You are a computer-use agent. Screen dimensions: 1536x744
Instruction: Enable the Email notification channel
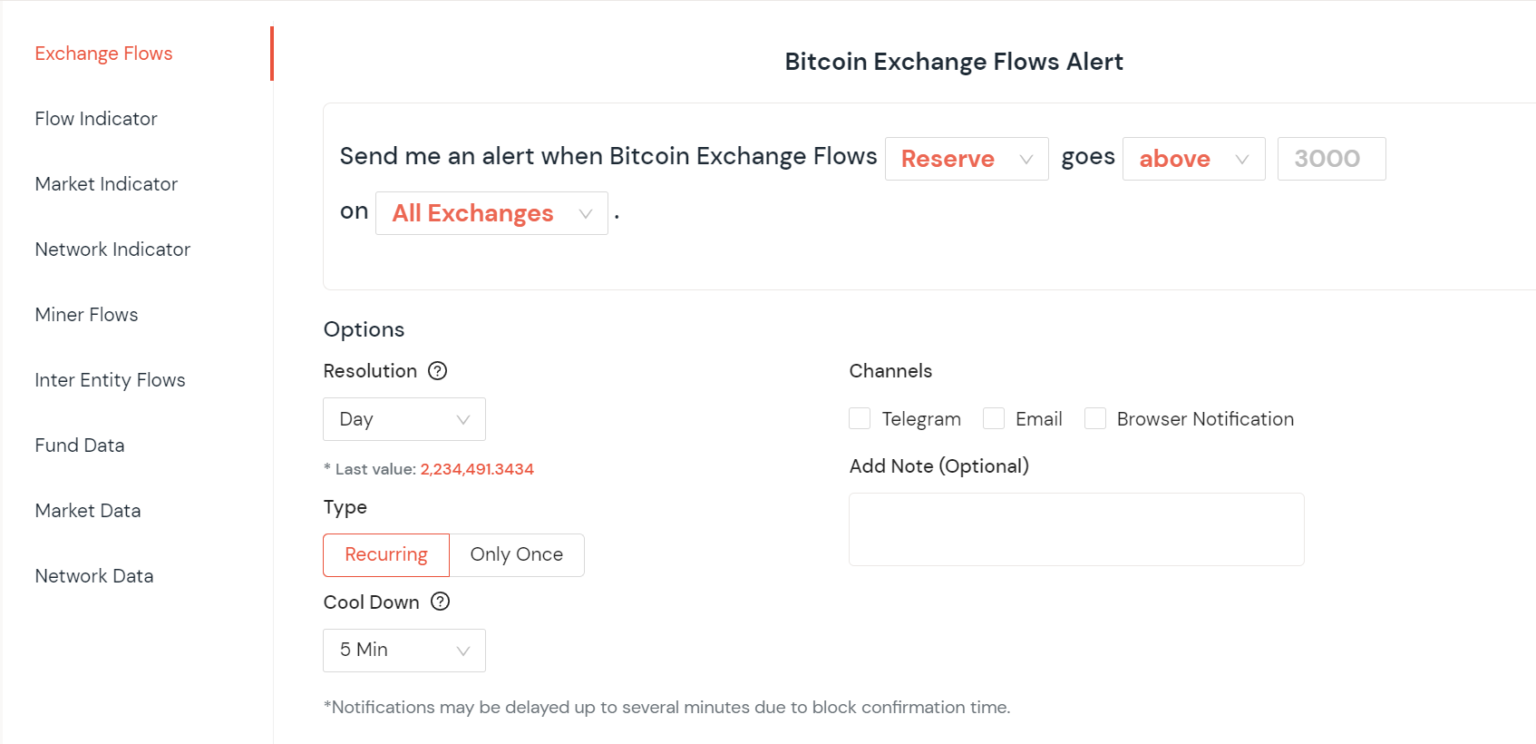pyautogui.click(x=993, y=418)
